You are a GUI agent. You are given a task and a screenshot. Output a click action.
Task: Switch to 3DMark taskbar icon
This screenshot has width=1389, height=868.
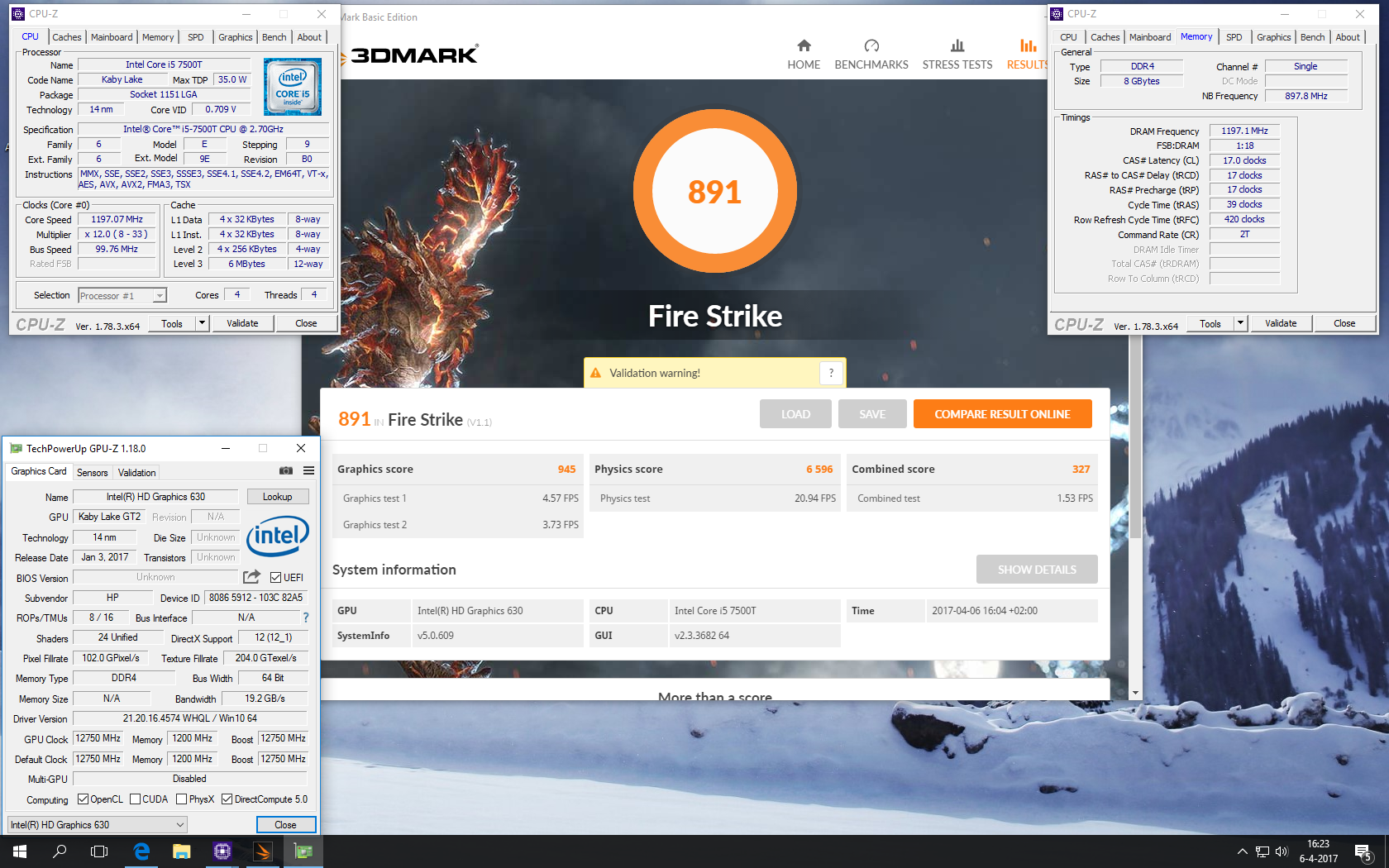pos(262,851)
